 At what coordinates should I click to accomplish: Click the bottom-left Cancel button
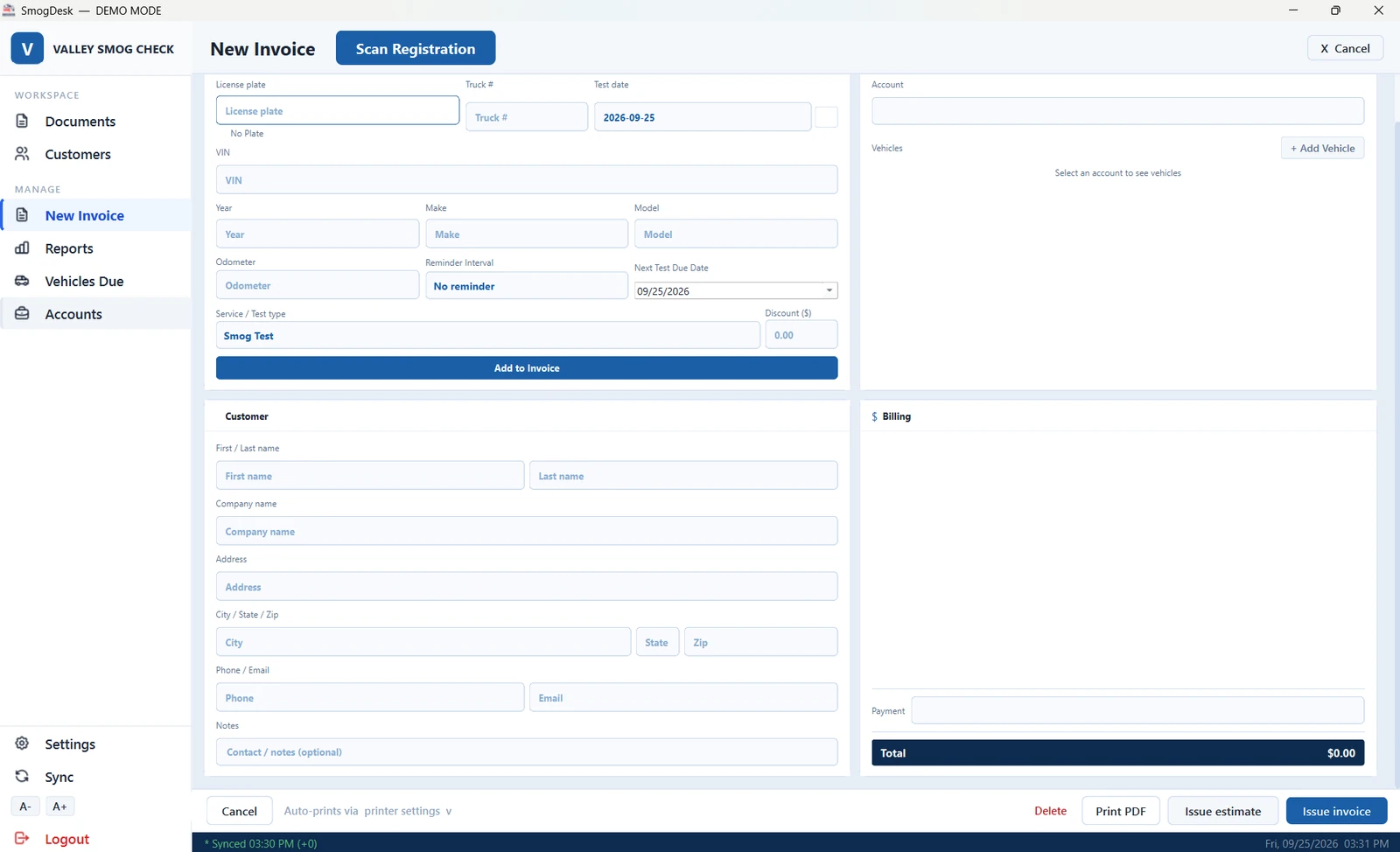tap(239, 811)
